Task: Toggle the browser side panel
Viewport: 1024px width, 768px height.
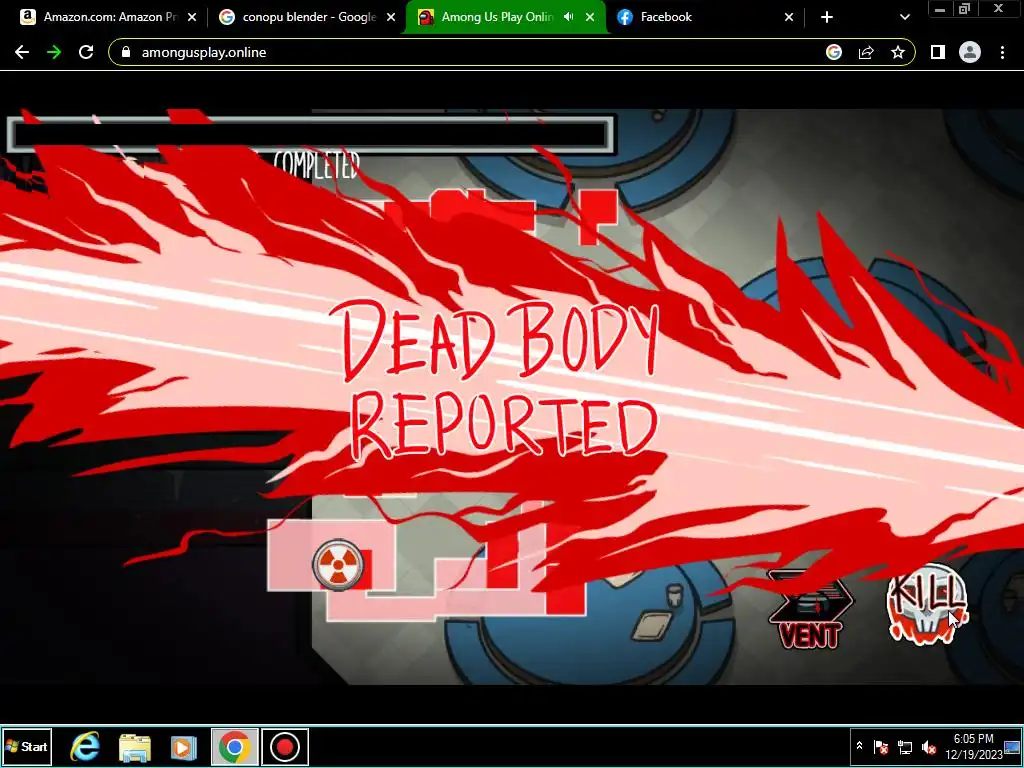Action: coord(938,52)
